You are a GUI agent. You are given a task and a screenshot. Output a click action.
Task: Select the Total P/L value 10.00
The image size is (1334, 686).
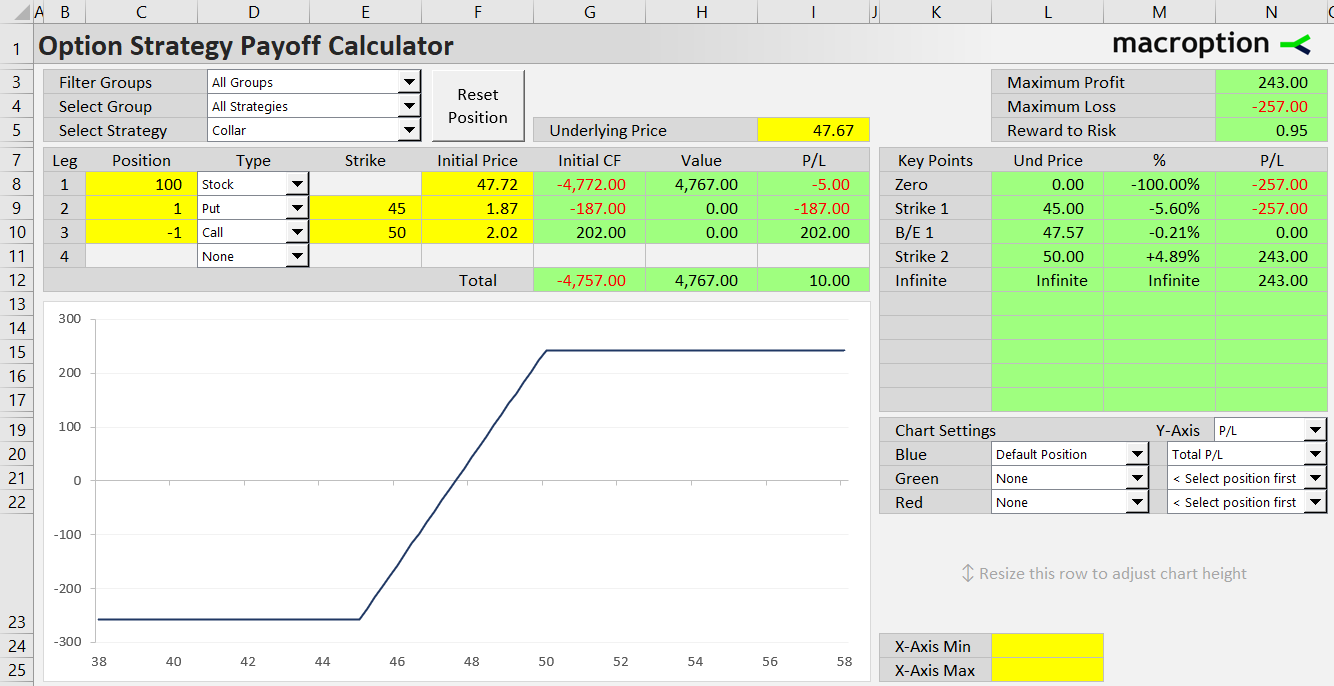point(813,280)
